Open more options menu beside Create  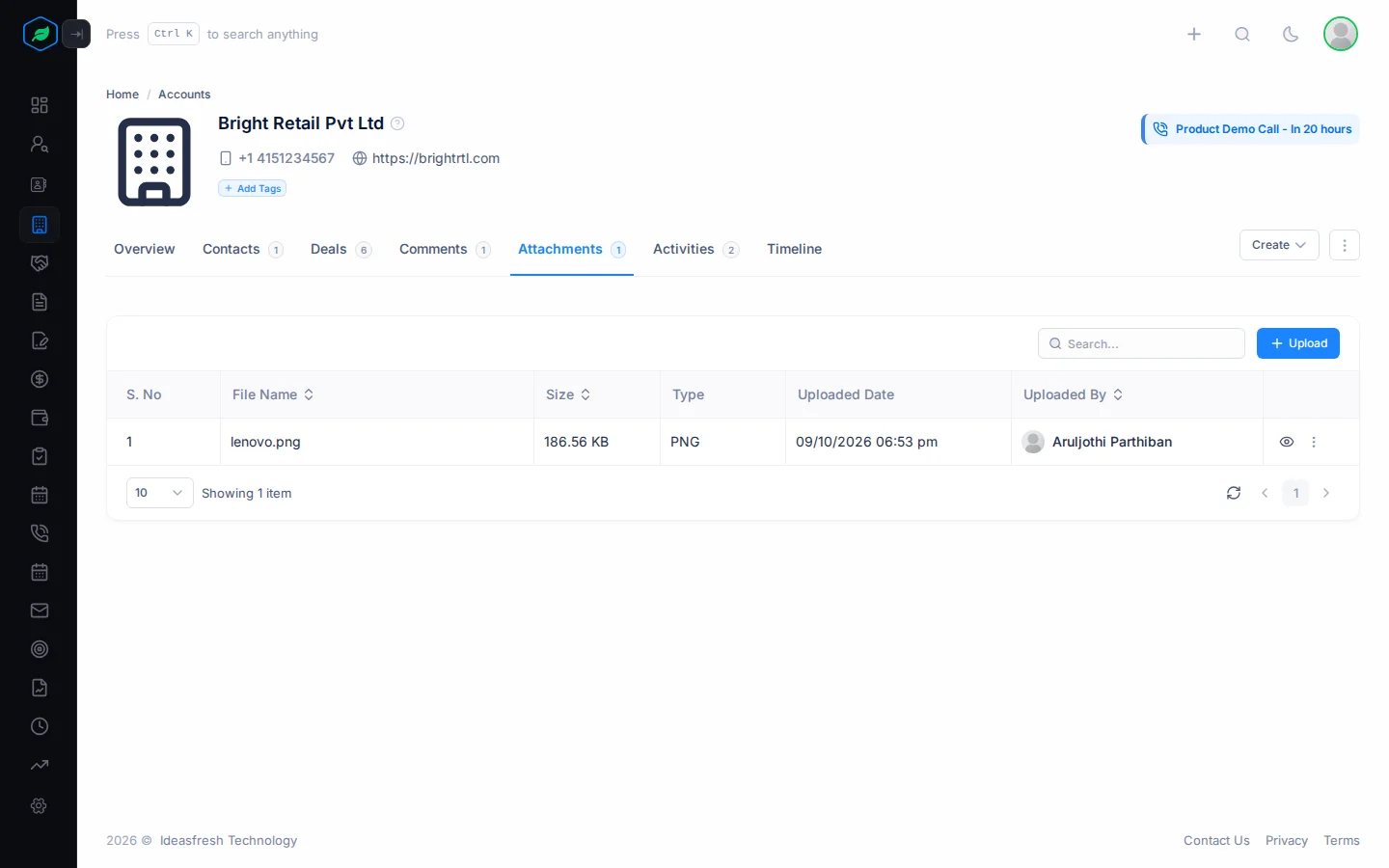(x=1345, y=245)
